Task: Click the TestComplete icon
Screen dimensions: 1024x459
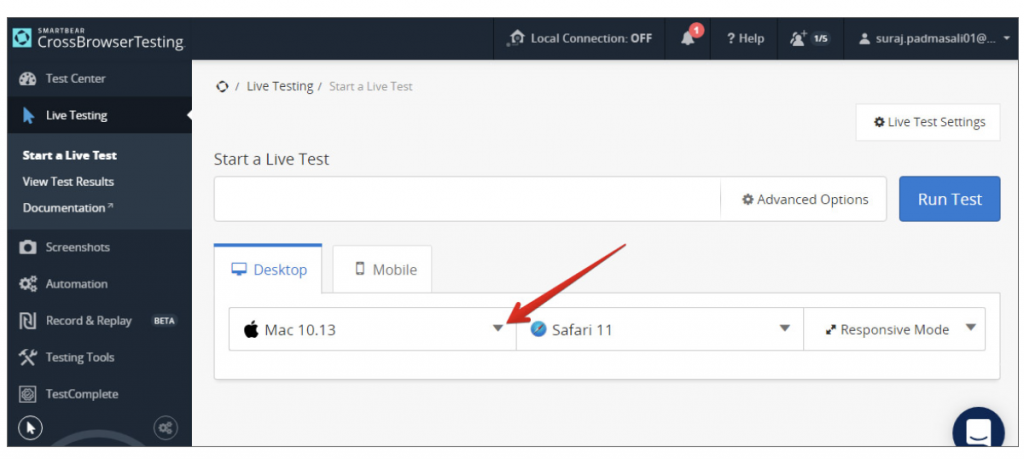Action: coord(27,394)
